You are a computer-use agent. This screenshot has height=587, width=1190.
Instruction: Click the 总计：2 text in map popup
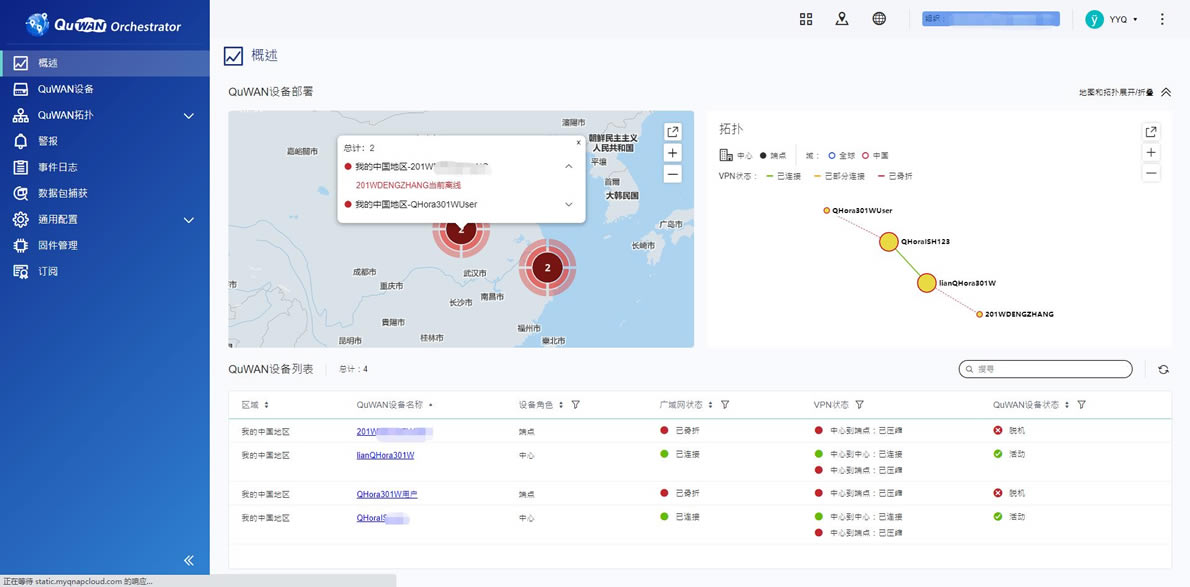coord(359,147)
